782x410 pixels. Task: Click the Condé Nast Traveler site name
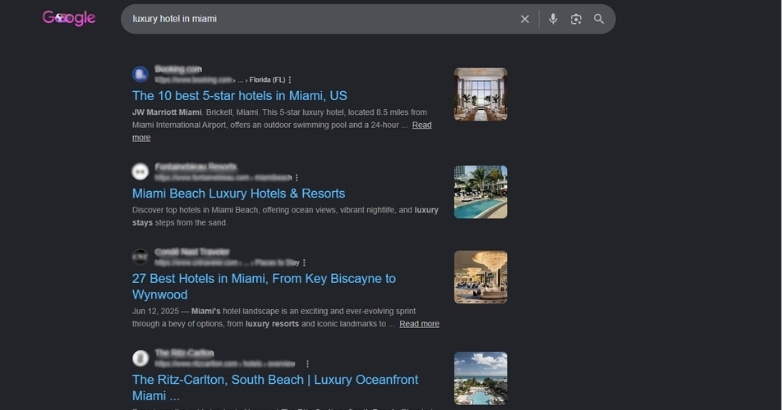192,252
